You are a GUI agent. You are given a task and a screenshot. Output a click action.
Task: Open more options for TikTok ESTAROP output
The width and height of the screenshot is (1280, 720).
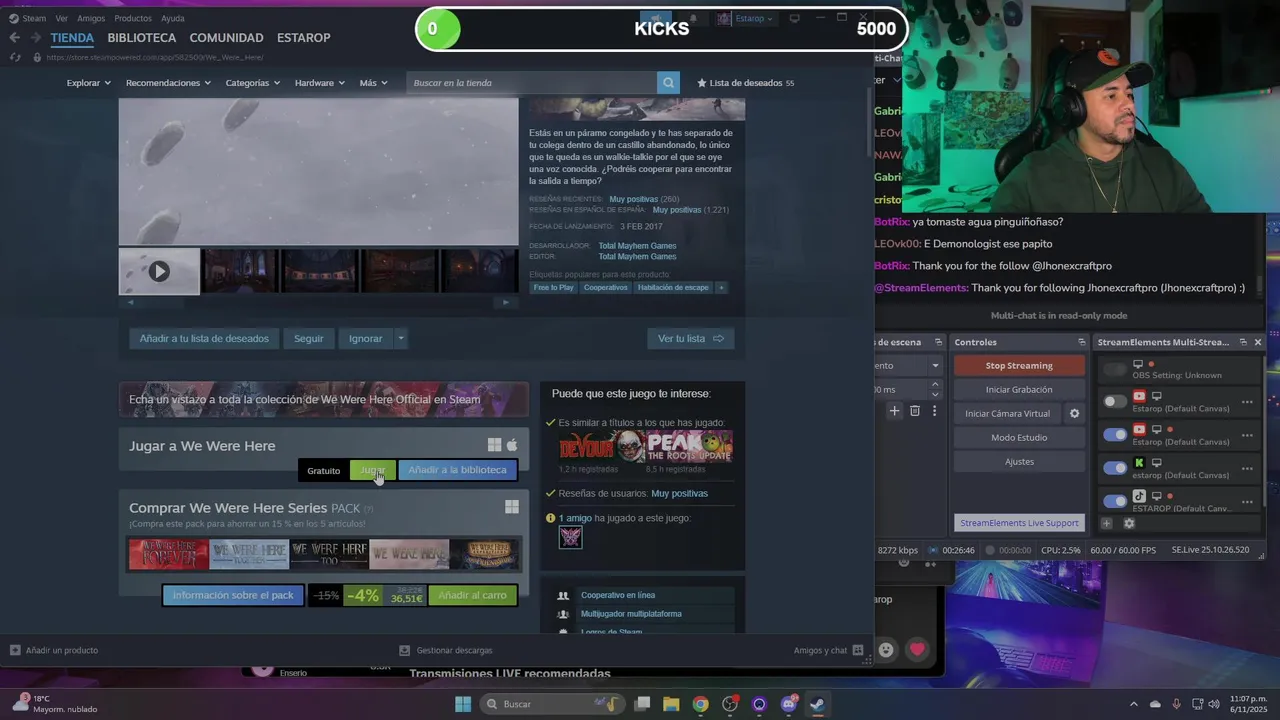1247,502
